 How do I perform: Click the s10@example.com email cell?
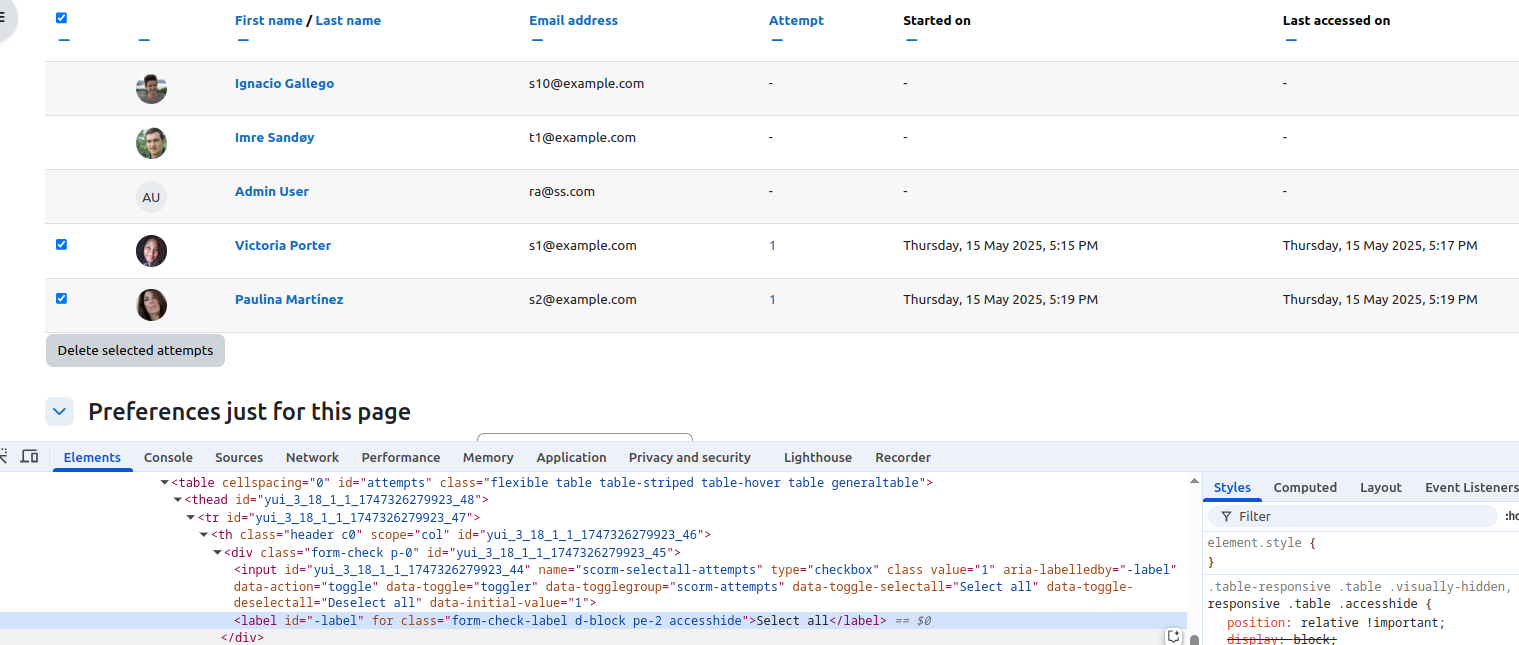pyautogui.click(x=586, y=84)
